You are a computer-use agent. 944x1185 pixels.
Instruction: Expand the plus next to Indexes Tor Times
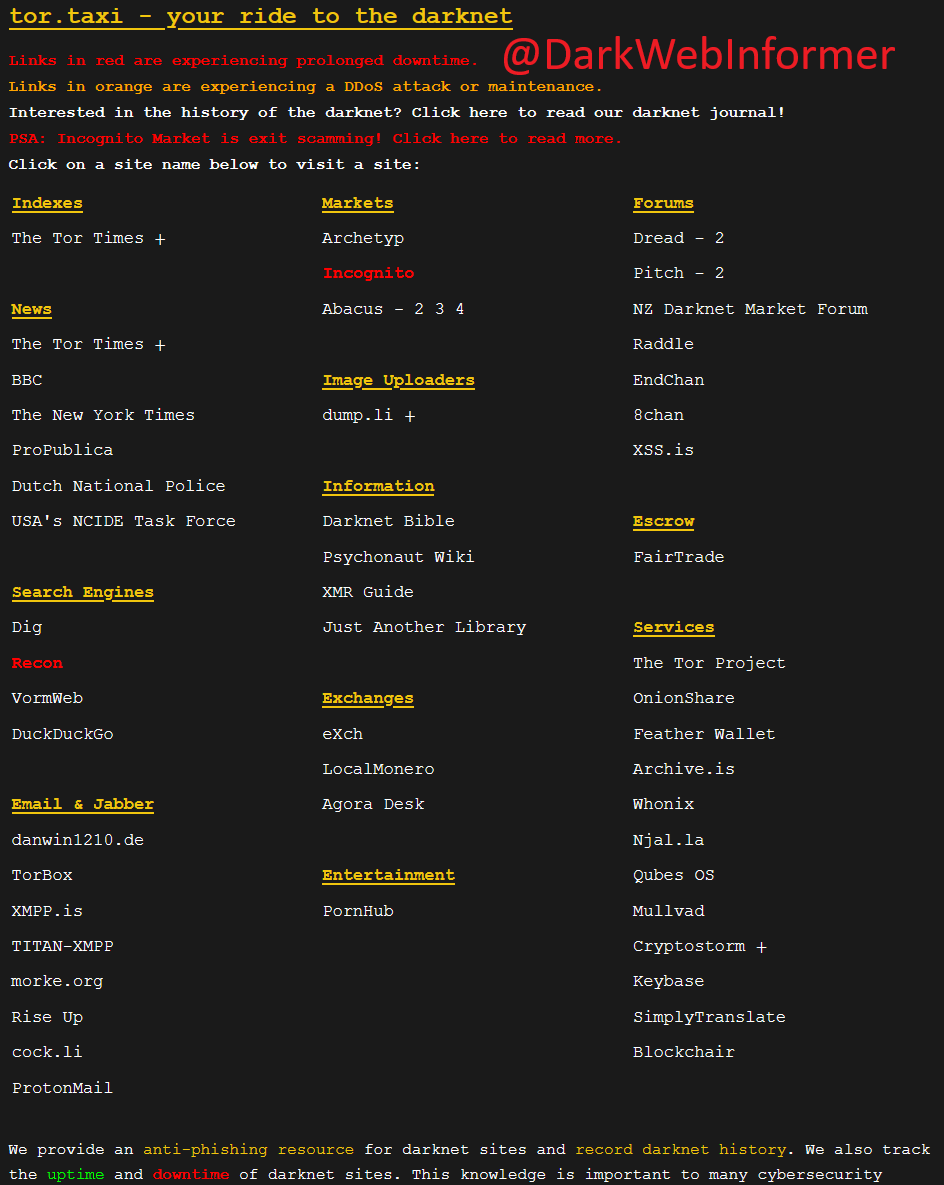click(x=160, y=240)
